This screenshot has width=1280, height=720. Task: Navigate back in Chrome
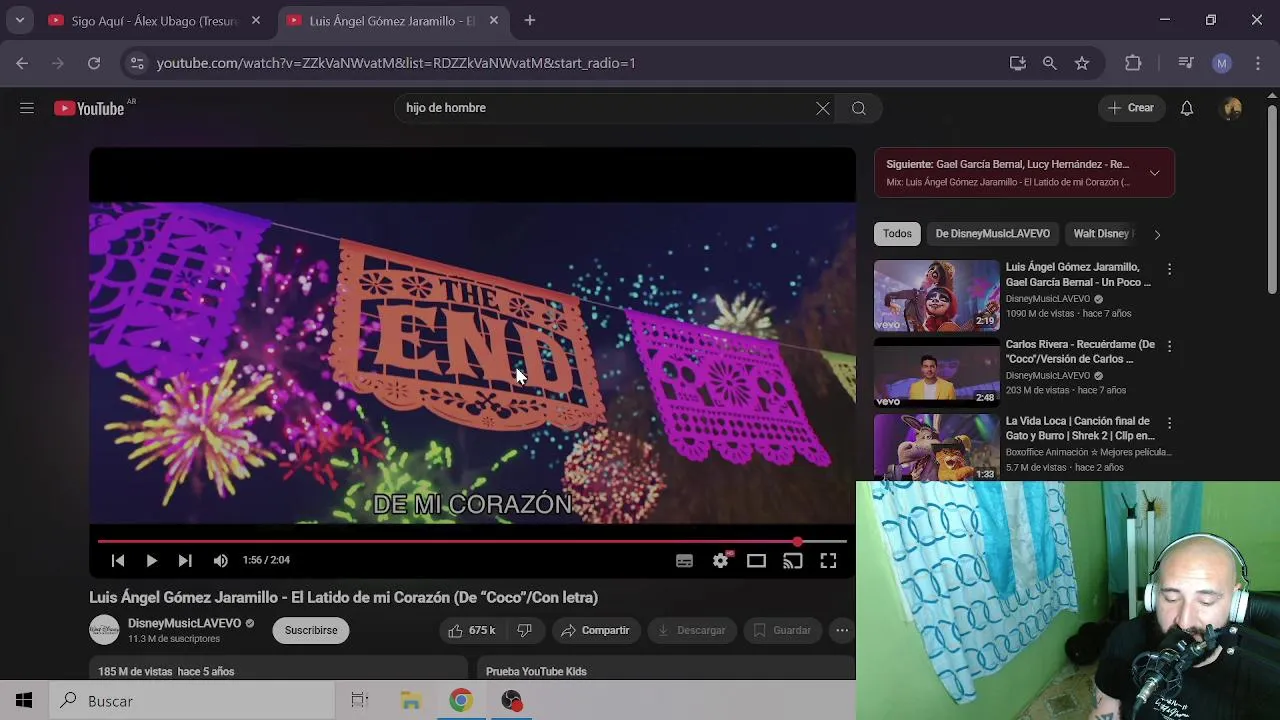[x=22, y=63]
